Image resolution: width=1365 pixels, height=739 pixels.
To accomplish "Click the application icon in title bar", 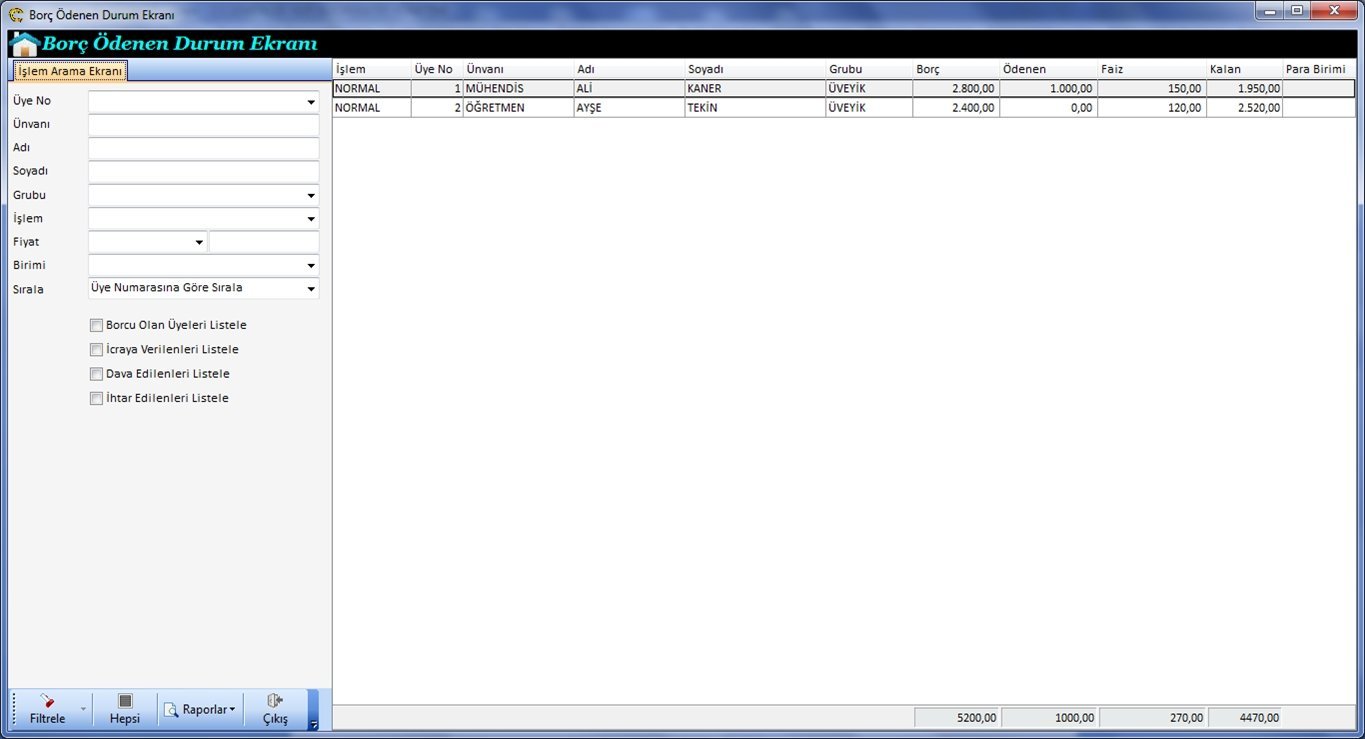I will coord(16,15).
